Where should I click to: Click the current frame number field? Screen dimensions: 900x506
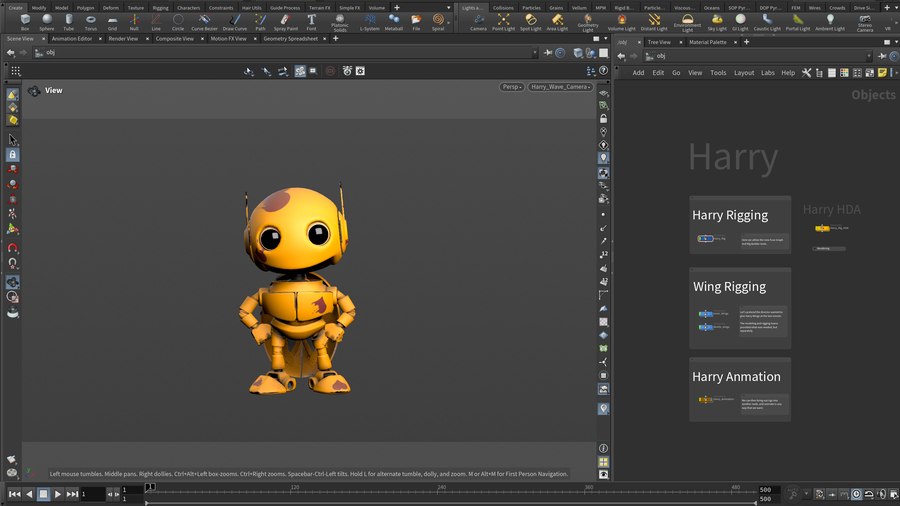[x=92, y=494]
